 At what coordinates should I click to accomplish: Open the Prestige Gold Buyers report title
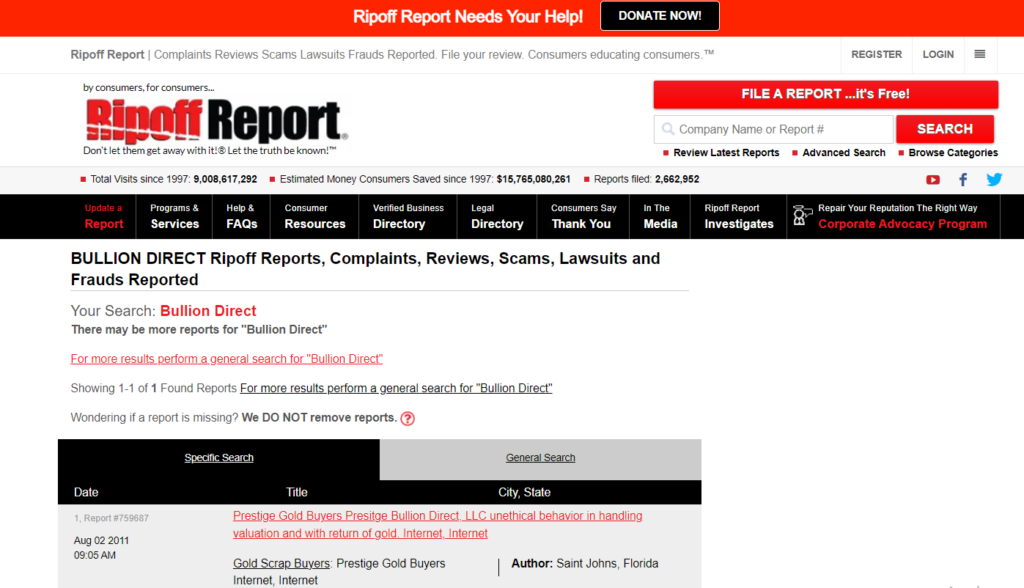pos(438,525)
